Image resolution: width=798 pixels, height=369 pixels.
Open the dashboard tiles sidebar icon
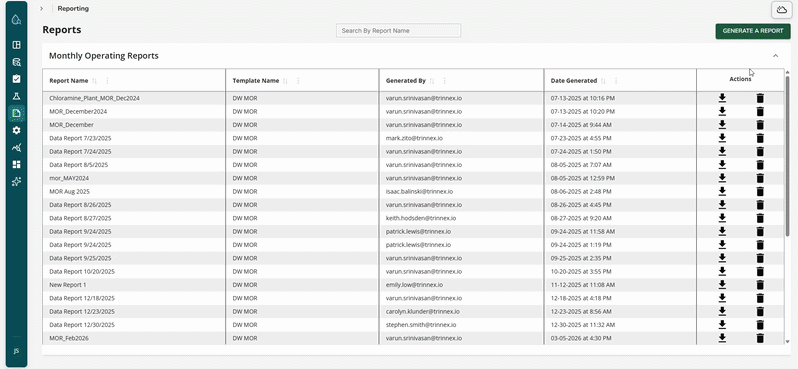pos(16,164)
